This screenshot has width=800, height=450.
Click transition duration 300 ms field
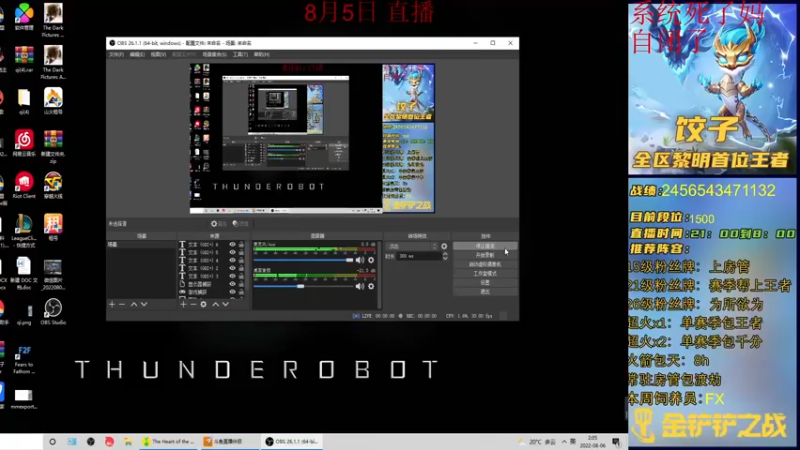pos(418,256)
